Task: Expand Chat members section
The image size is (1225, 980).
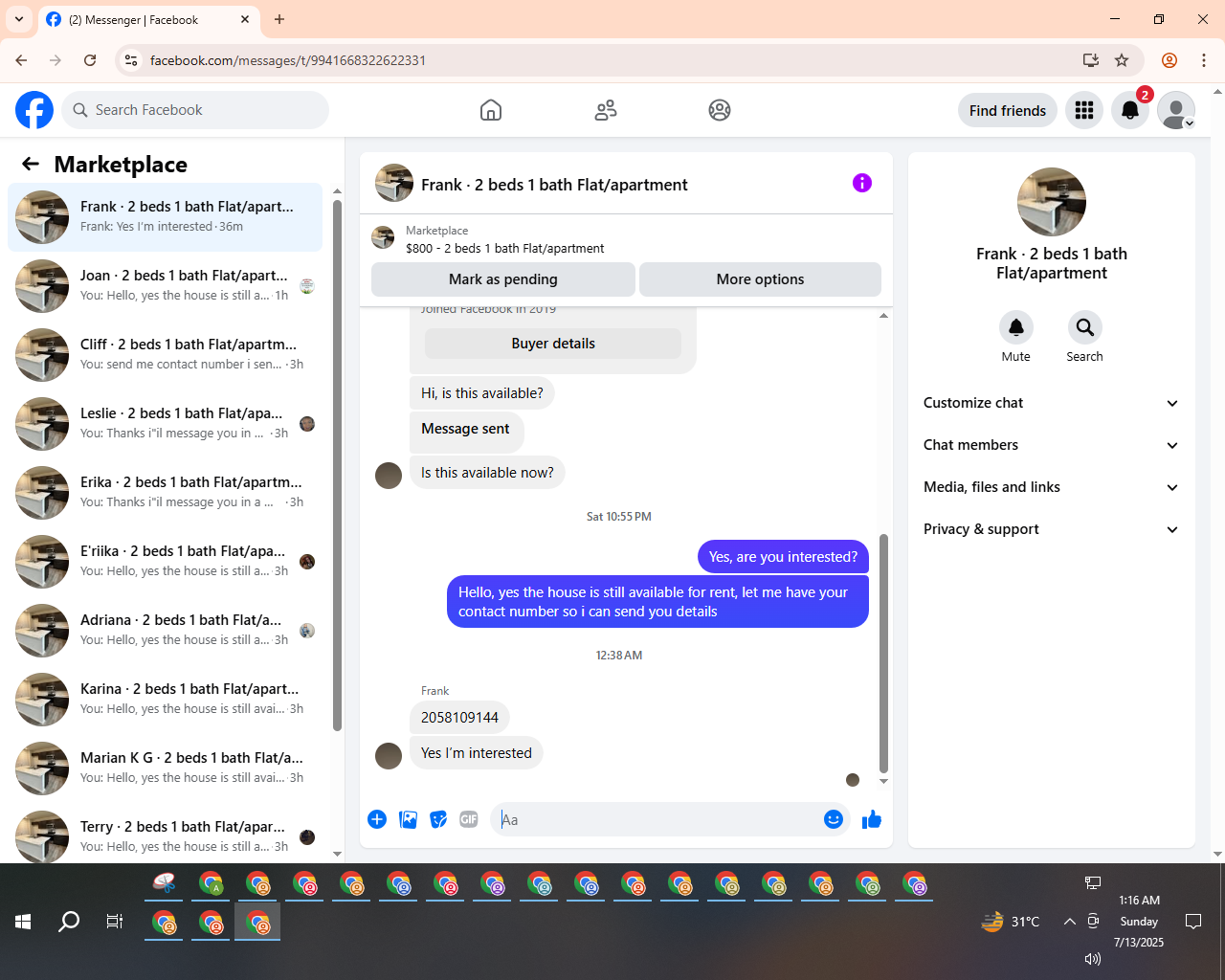Action: [1052, 445]
